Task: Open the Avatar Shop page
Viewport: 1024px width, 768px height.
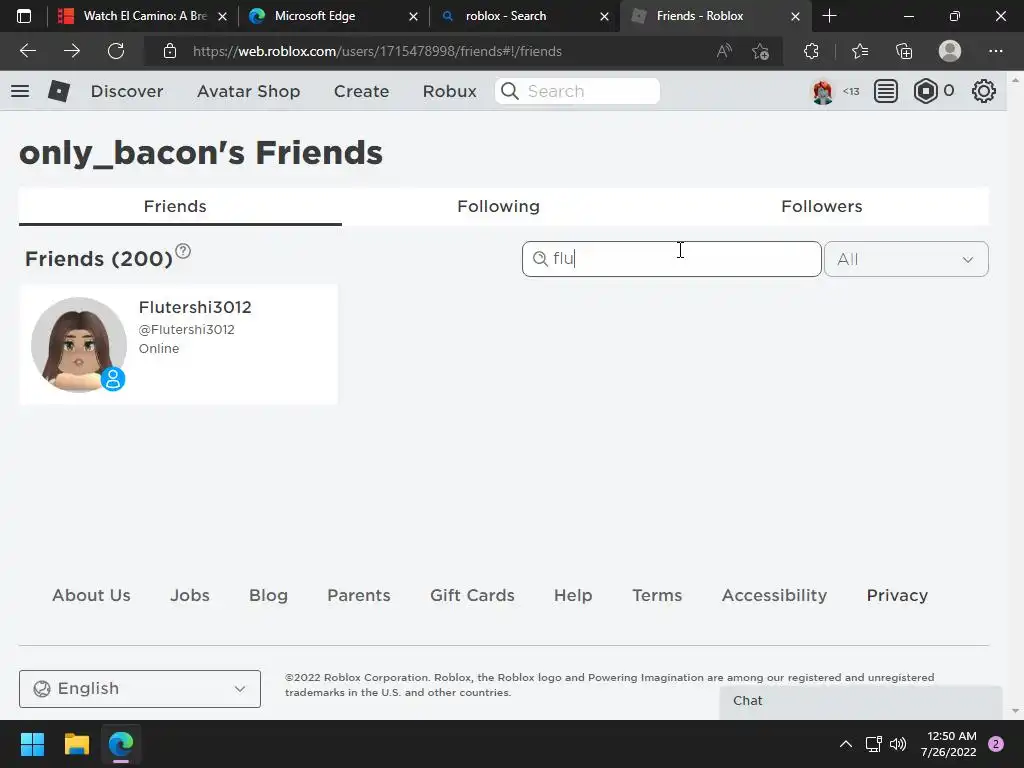Action: [248, 91]
